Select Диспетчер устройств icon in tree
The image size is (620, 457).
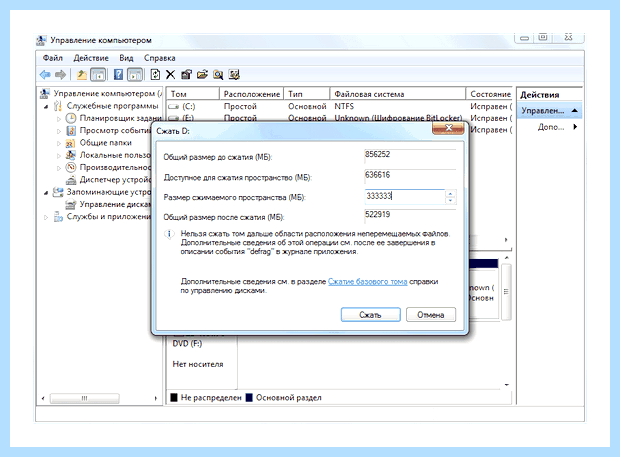[x=71, y=180]
